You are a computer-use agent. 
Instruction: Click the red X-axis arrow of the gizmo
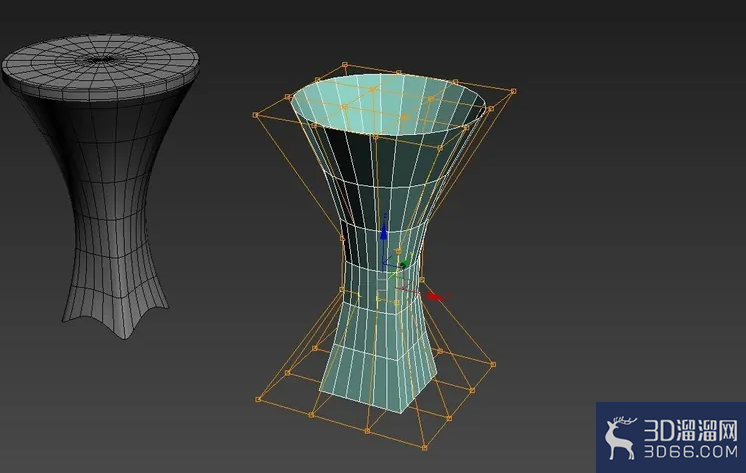click(434, 297)
